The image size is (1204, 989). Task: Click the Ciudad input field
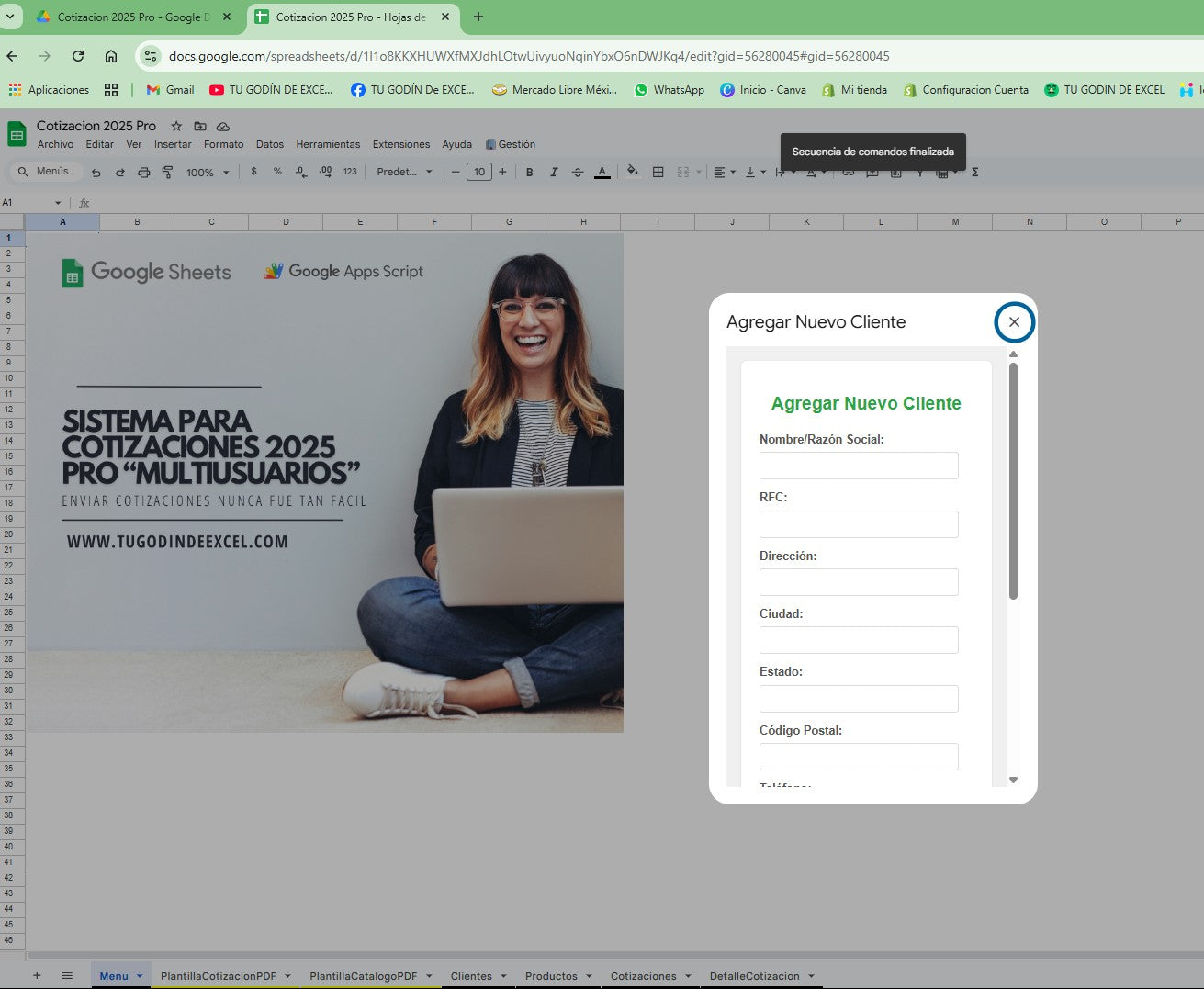pos(859,640)
